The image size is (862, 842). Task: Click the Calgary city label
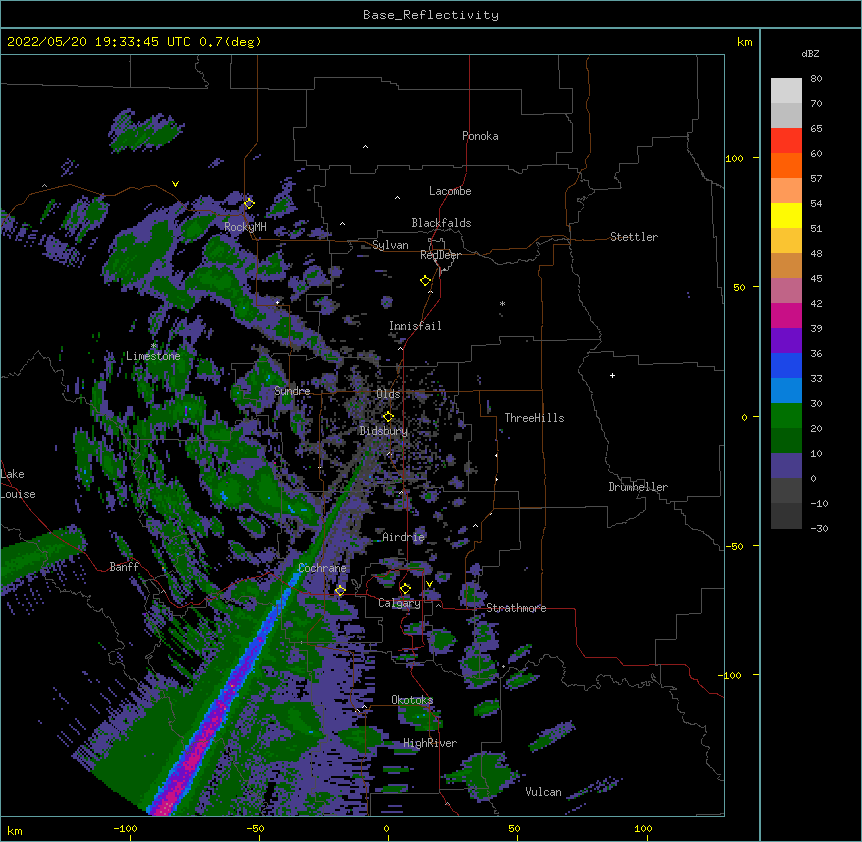(x=399, y=603)
